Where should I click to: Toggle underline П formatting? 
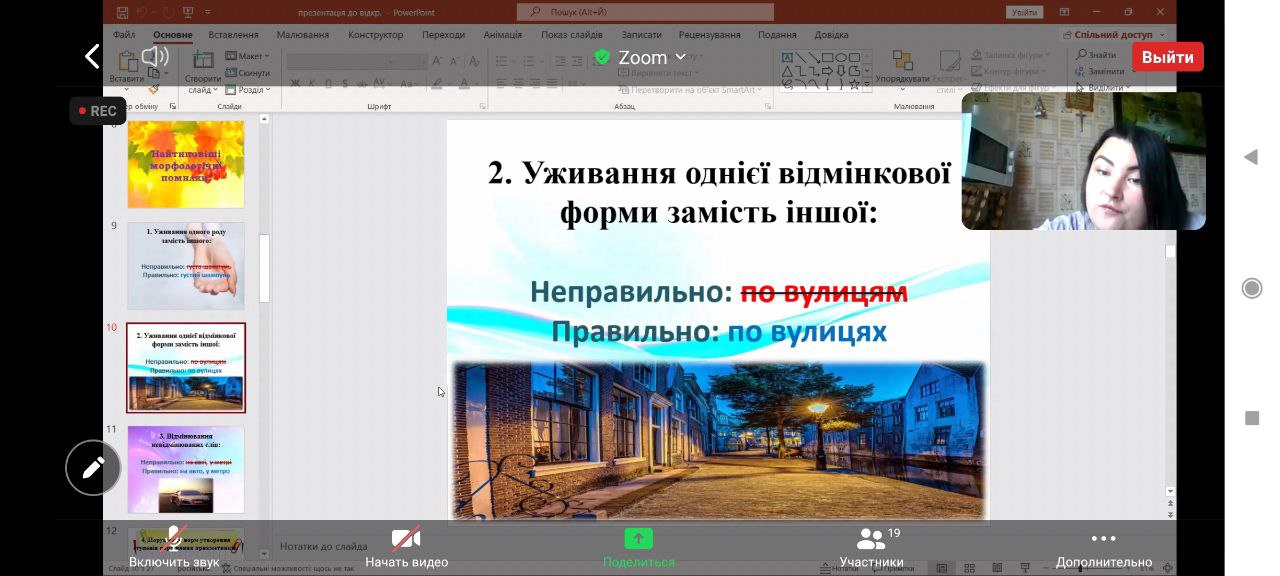tap(327, 82)
